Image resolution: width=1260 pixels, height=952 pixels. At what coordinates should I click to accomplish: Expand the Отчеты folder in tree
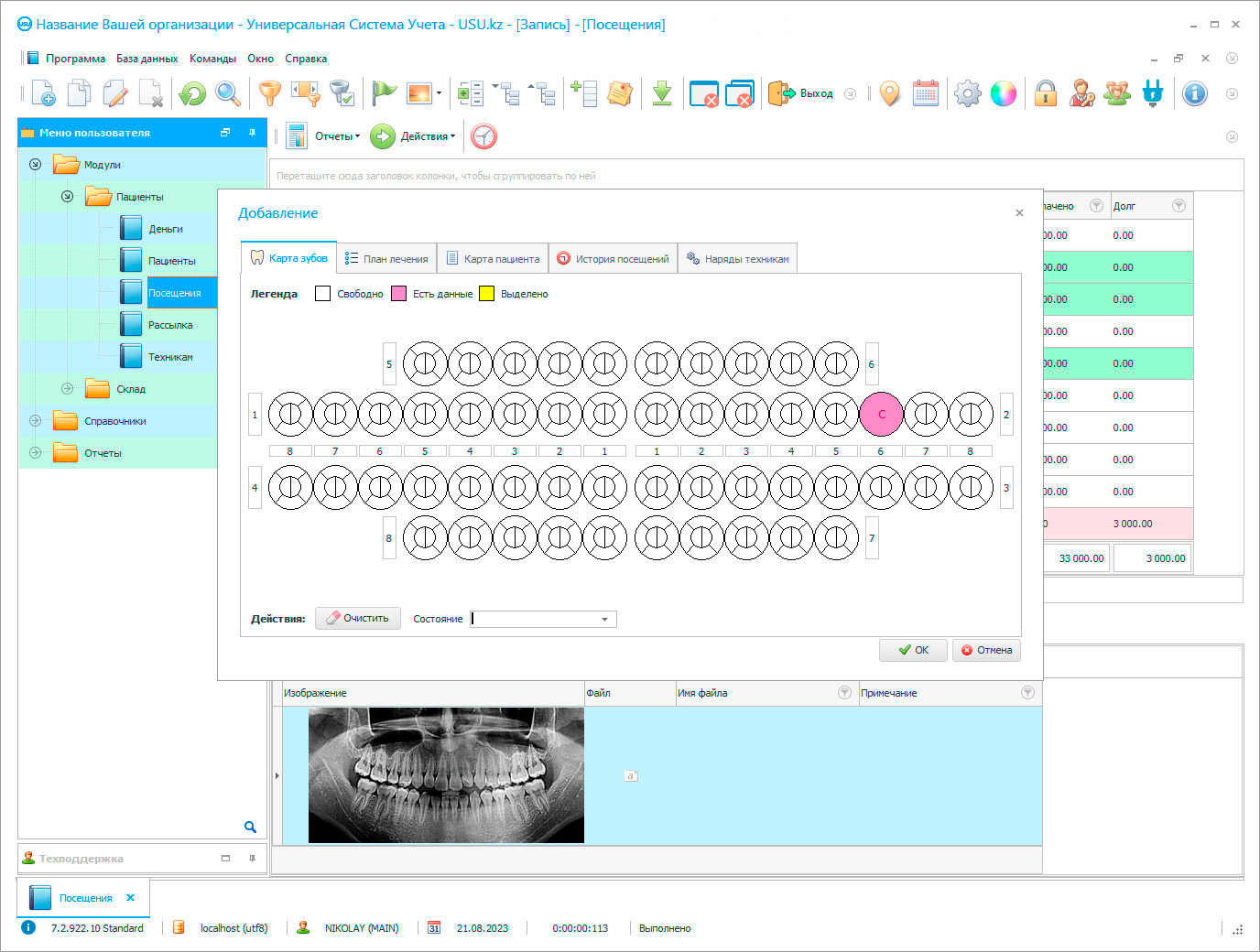point(35,453)
